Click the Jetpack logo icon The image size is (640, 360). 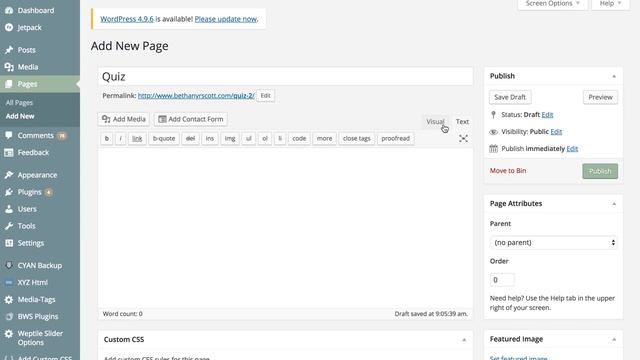click(x=9, y=27)
